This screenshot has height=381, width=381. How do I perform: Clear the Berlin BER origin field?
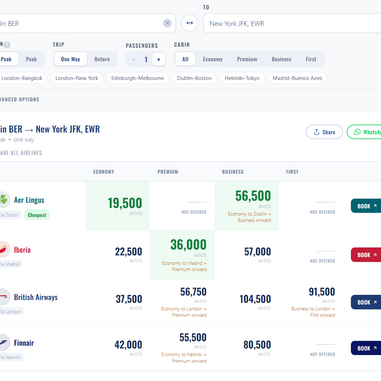pos(167,23)
